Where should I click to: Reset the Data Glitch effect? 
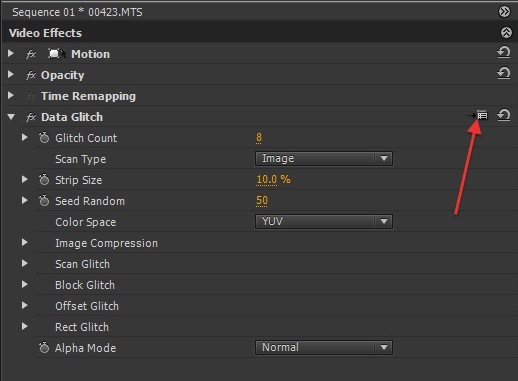coord(504,116)
